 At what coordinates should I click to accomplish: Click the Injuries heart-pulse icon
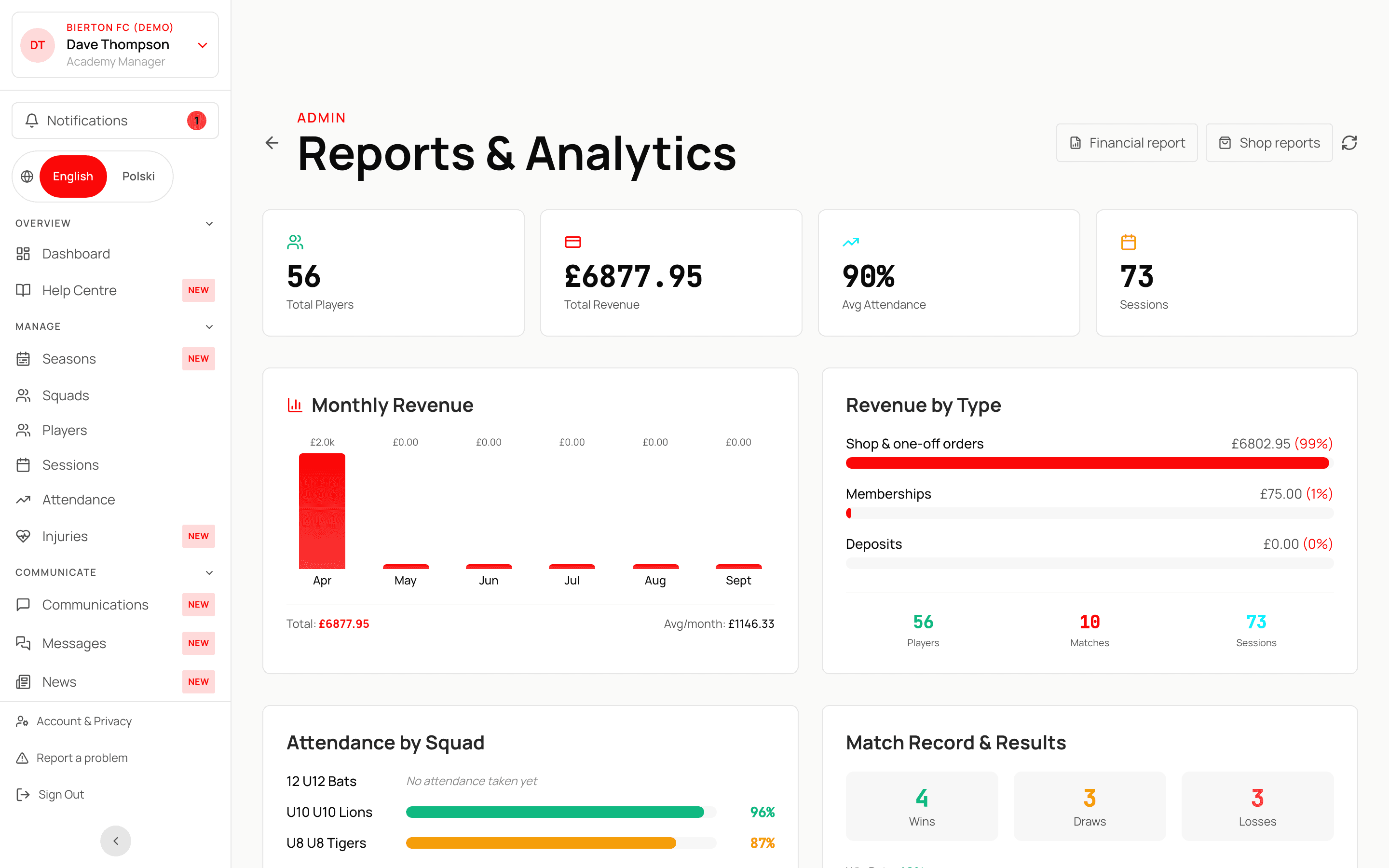click(x=23, y=536)
